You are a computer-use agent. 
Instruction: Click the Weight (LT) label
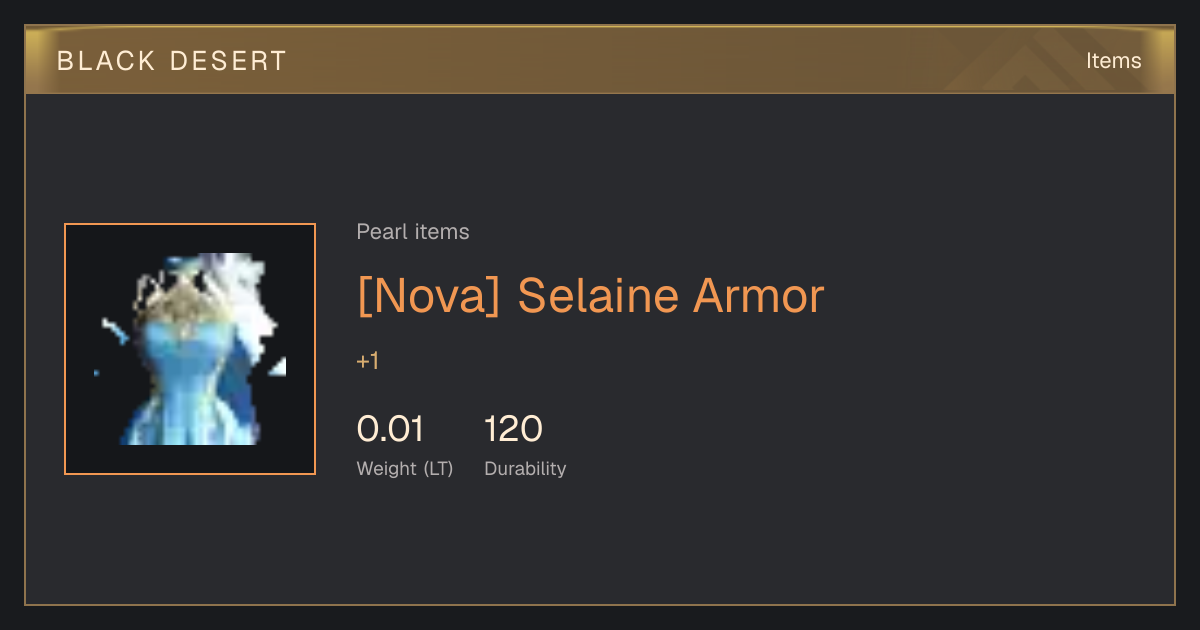coord(405,468)
